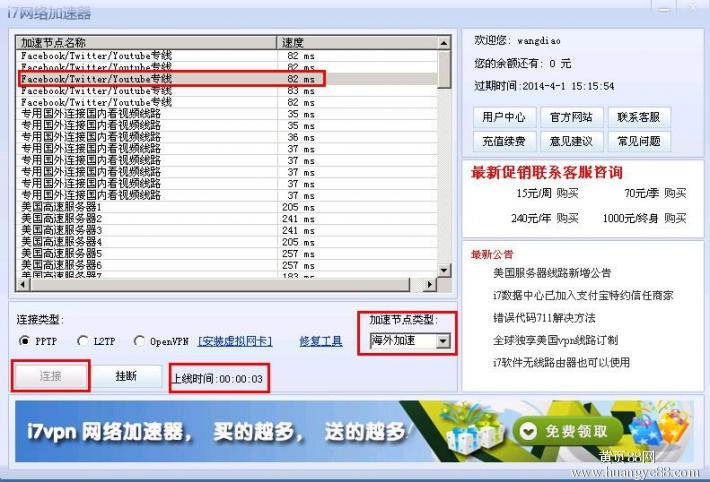Open 用户中心
Viewport: 710px width, 482px height.
504,117
